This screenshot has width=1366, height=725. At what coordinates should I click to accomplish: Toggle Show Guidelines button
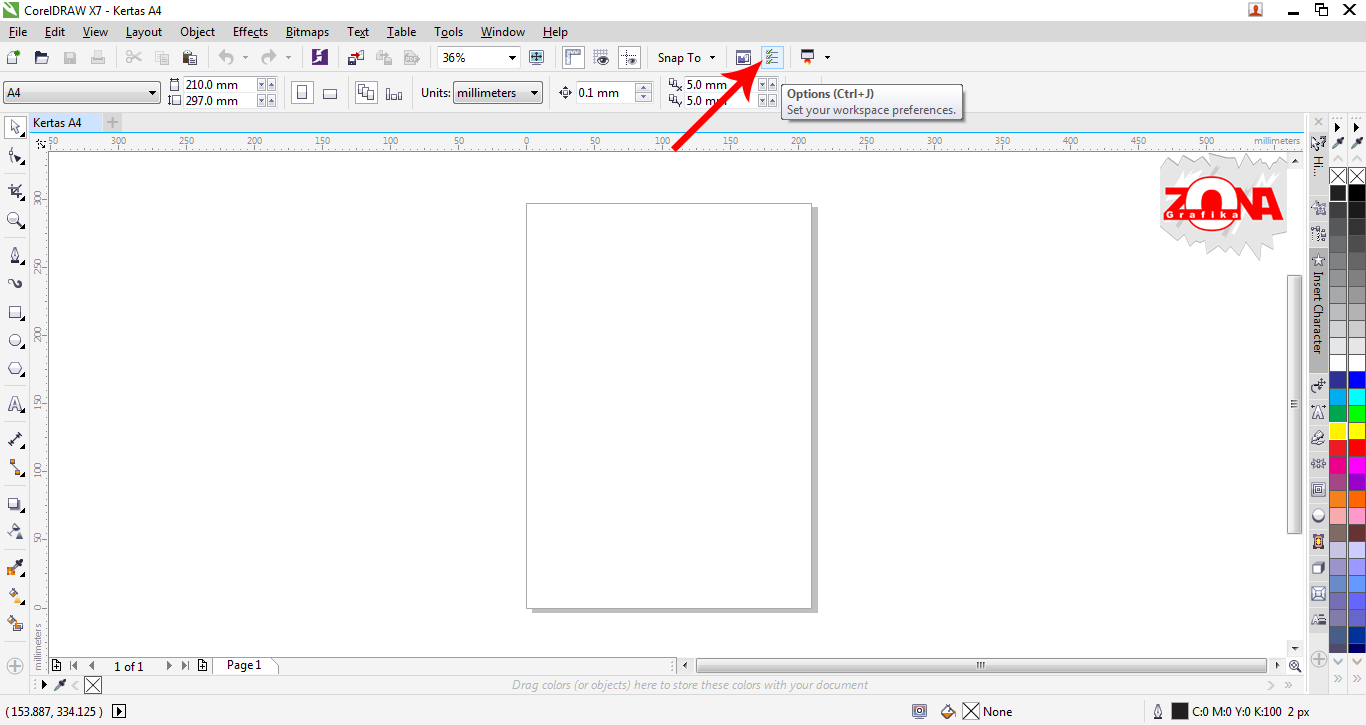[629, 58]
